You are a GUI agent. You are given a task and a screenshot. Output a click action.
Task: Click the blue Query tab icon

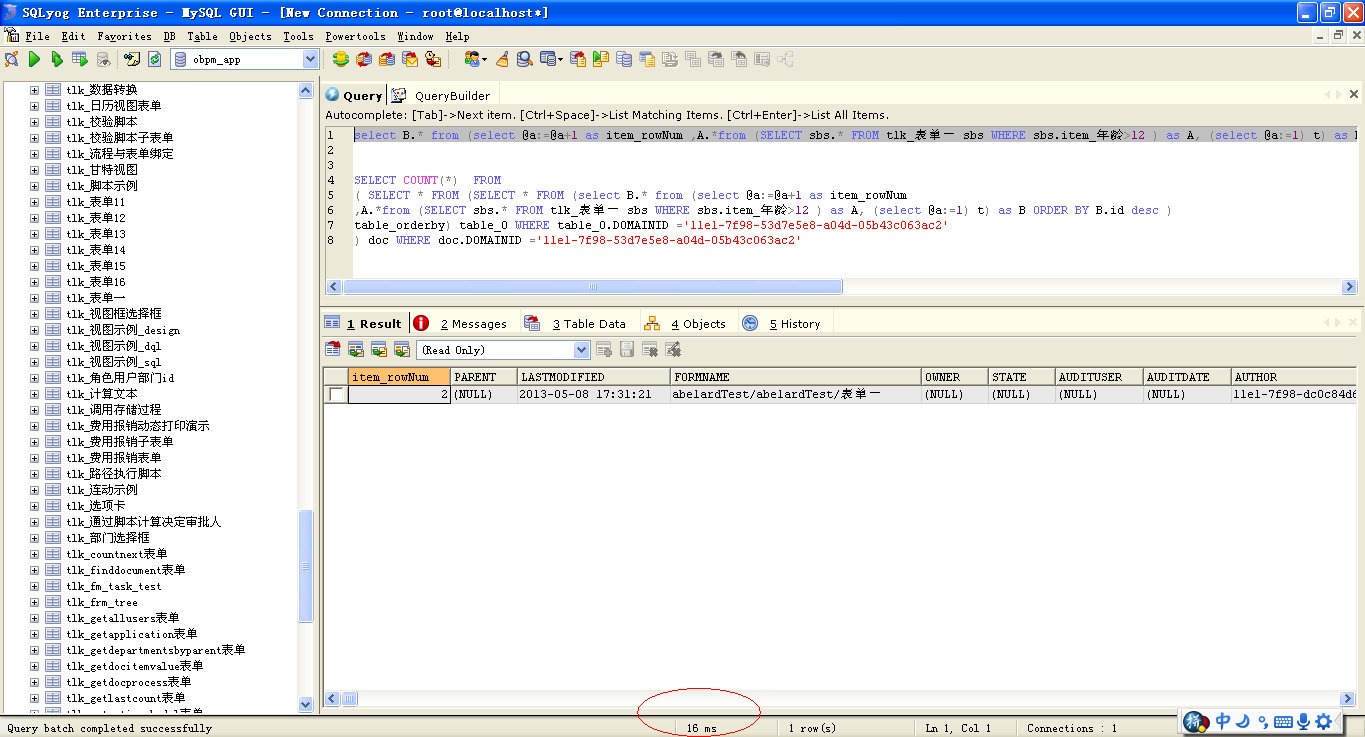332,95
